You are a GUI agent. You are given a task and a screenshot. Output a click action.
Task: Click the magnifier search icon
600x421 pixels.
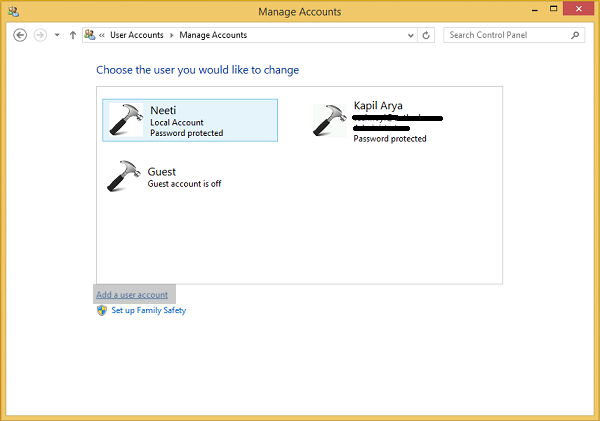click(x=575, y=35)
